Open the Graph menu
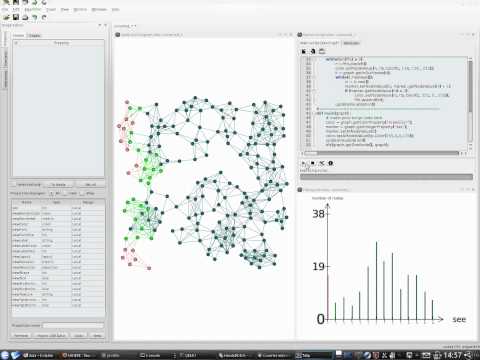This screenshot has width=480, height=360. click(x=51, y=9)
